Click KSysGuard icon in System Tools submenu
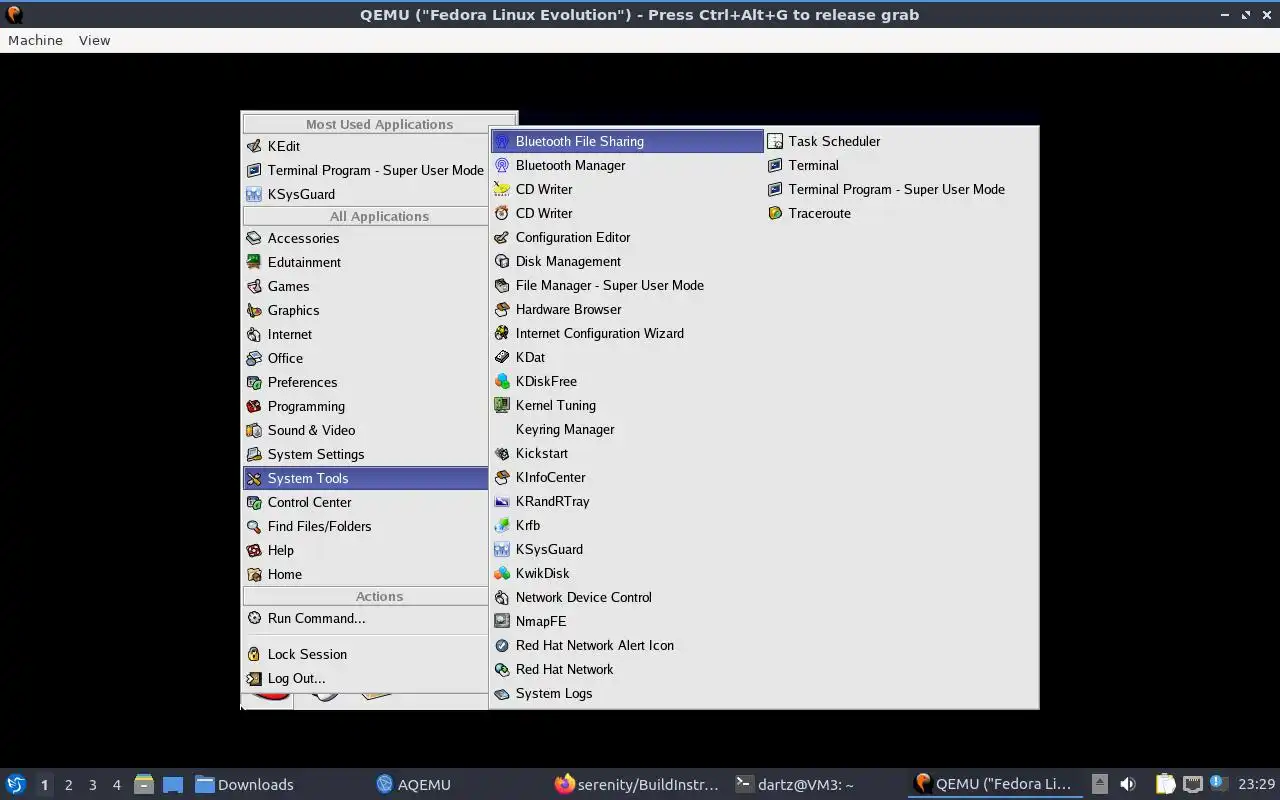The width and height of the screenshot is (1280, 800). (502, 549)
